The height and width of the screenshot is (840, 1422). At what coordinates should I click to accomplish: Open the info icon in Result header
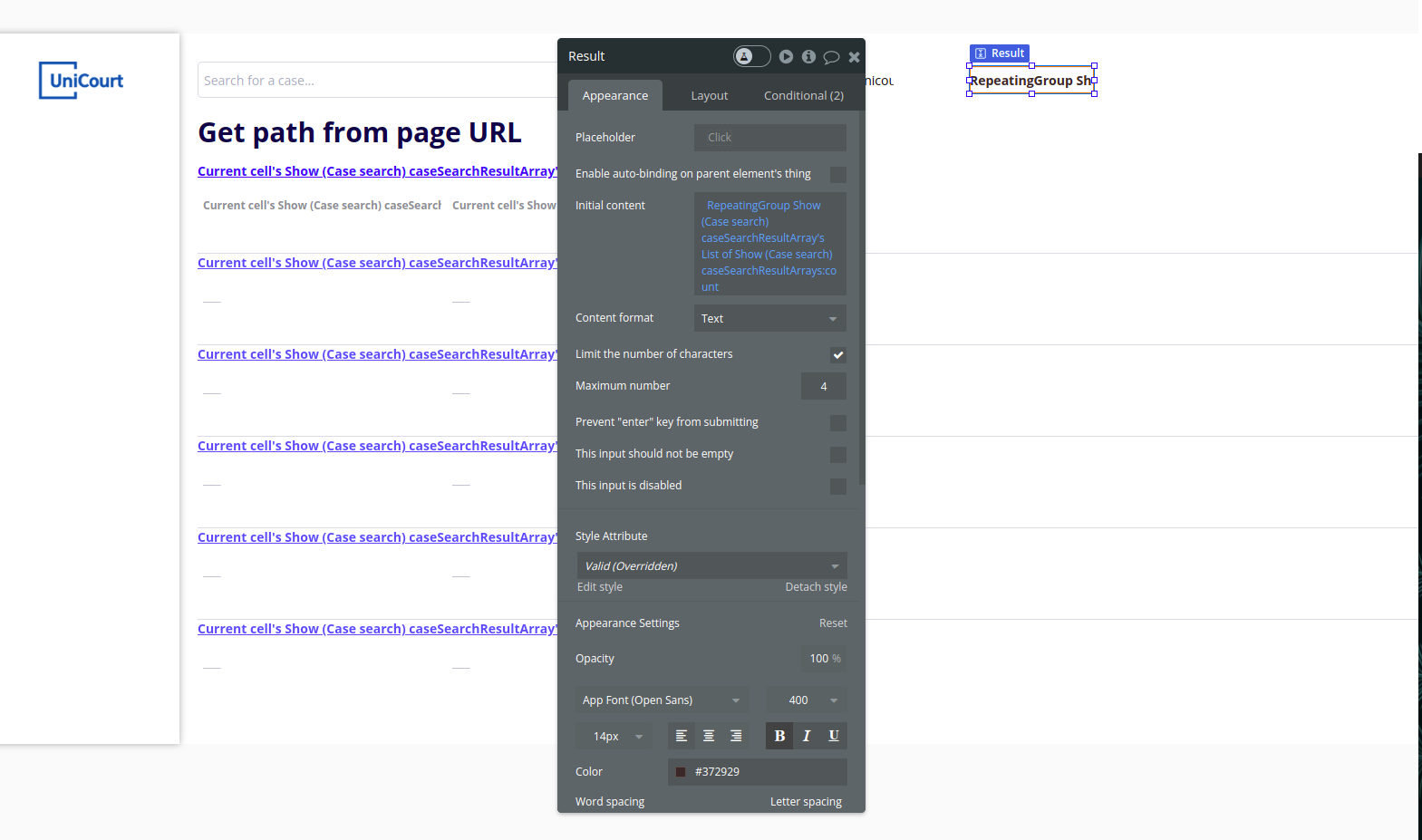pos(808,56)
